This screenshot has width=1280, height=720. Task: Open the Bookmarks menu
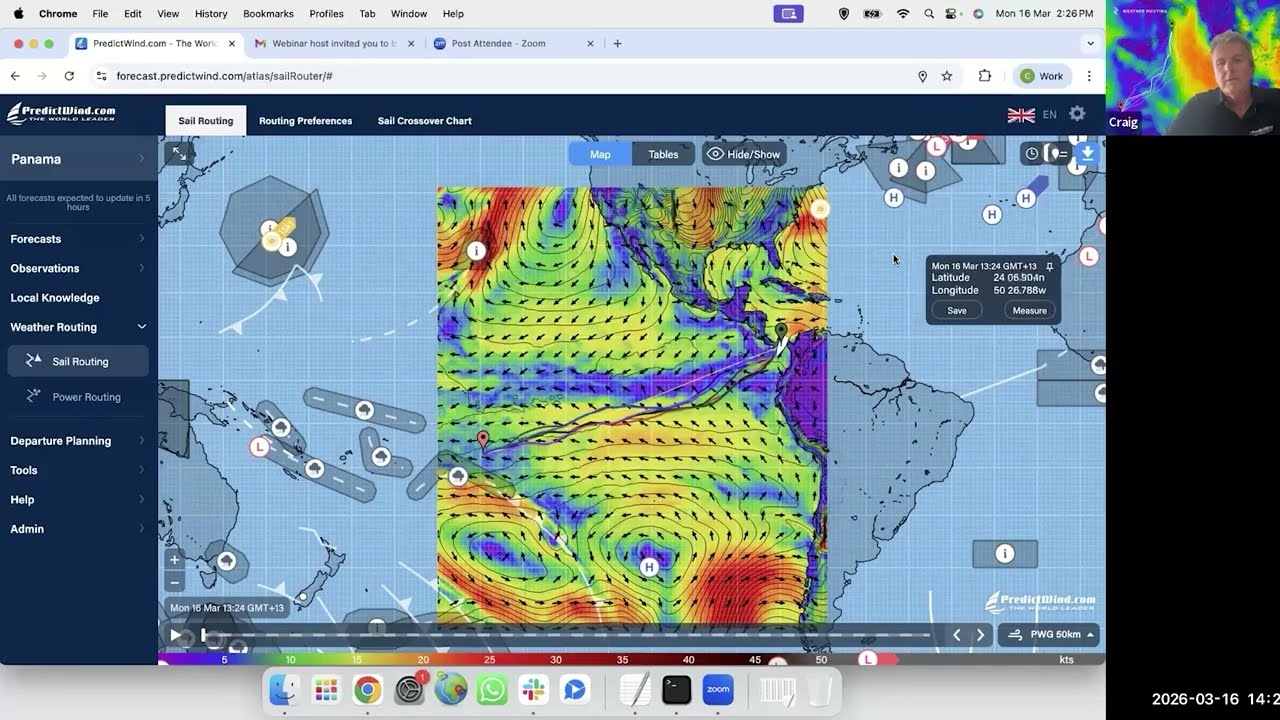pos(268,14)
